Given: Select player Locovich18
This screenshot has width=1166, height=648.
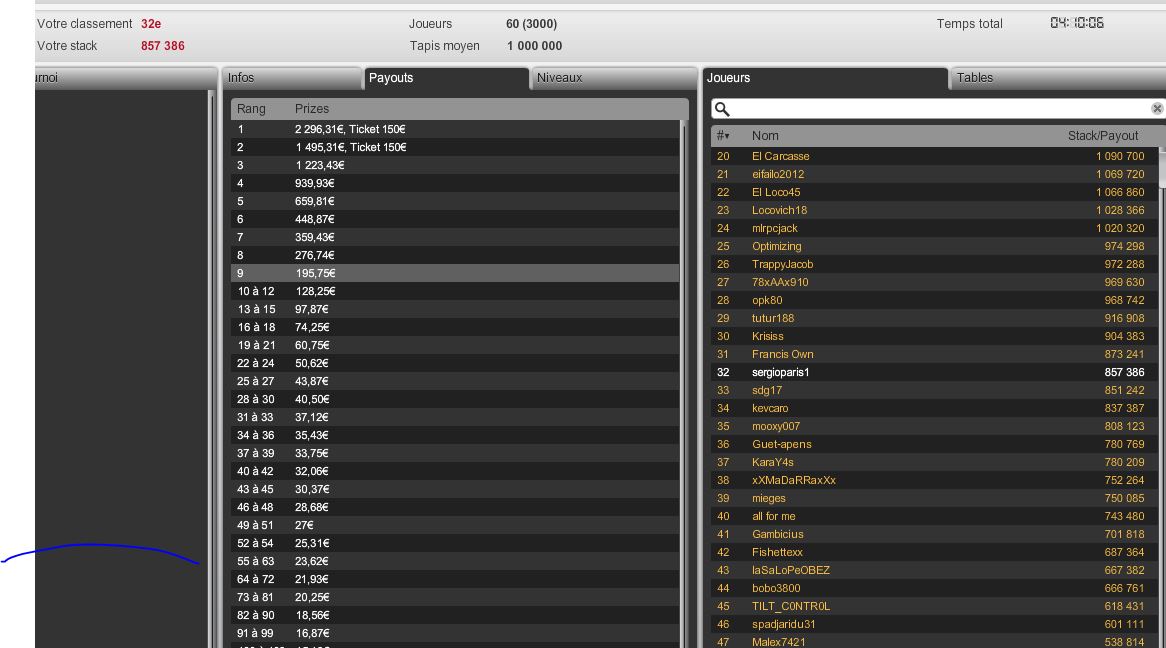Looking at the screenshot, I should click(x=934, y=211).
